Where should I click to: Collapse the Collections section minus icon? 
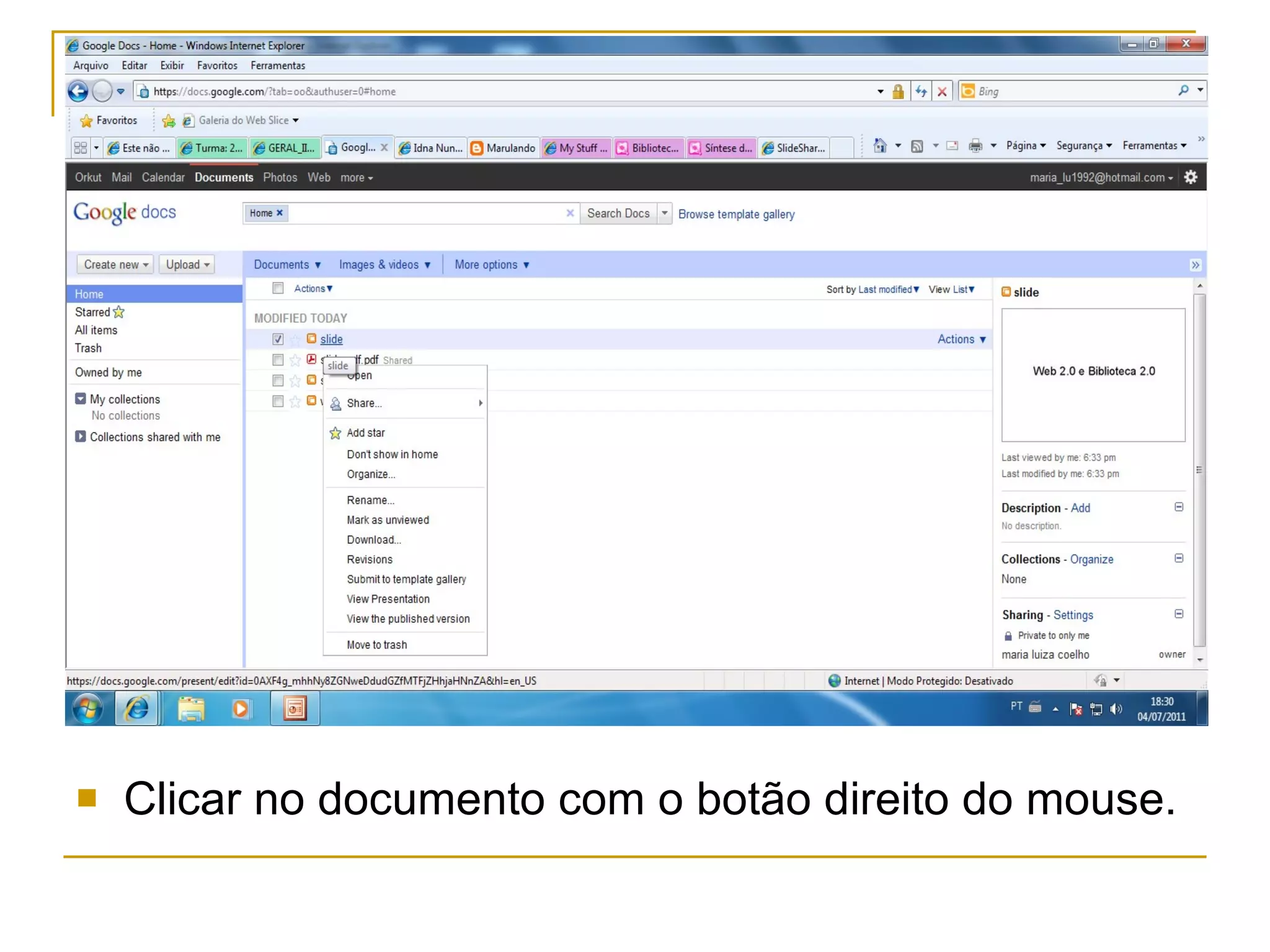pyautogui.click(x=1179, y=558)
